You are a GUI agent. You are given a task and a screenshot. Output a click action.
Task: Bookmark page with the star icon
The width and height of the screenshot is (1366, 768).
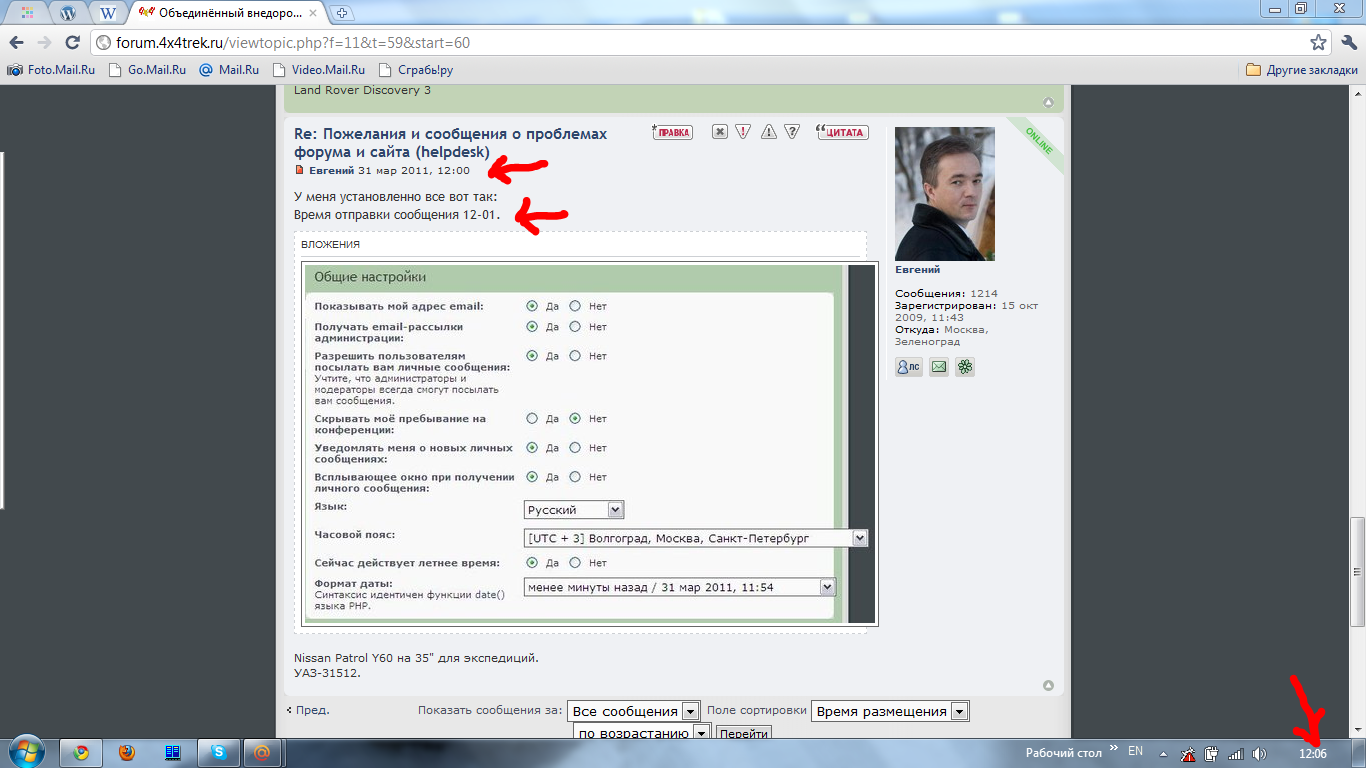1319,43
